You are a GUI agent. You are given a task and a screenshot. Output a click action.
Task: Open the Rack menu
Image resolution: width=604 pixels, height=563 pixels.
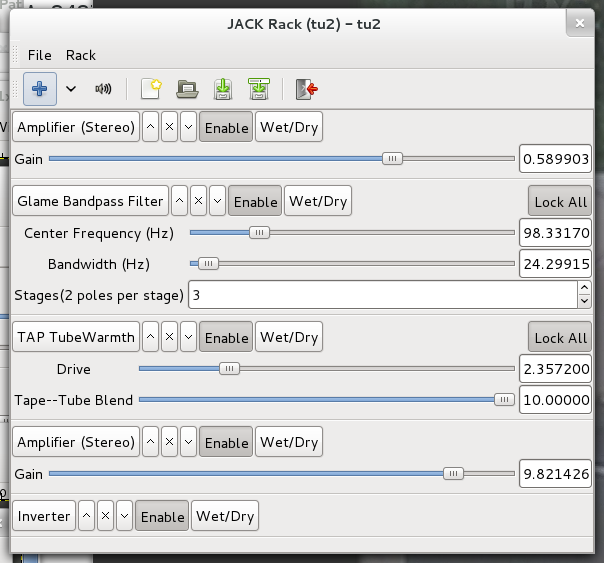click(x=81, y=55)
